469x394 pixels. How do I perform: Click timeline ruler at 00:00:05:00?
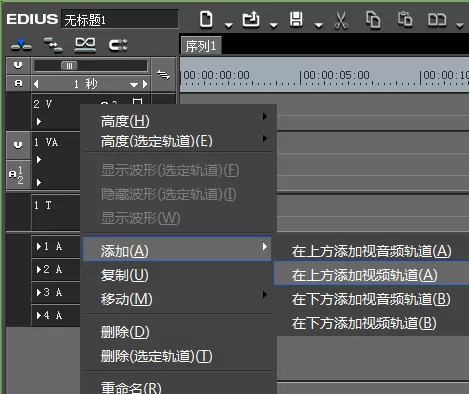click(336, 75)
